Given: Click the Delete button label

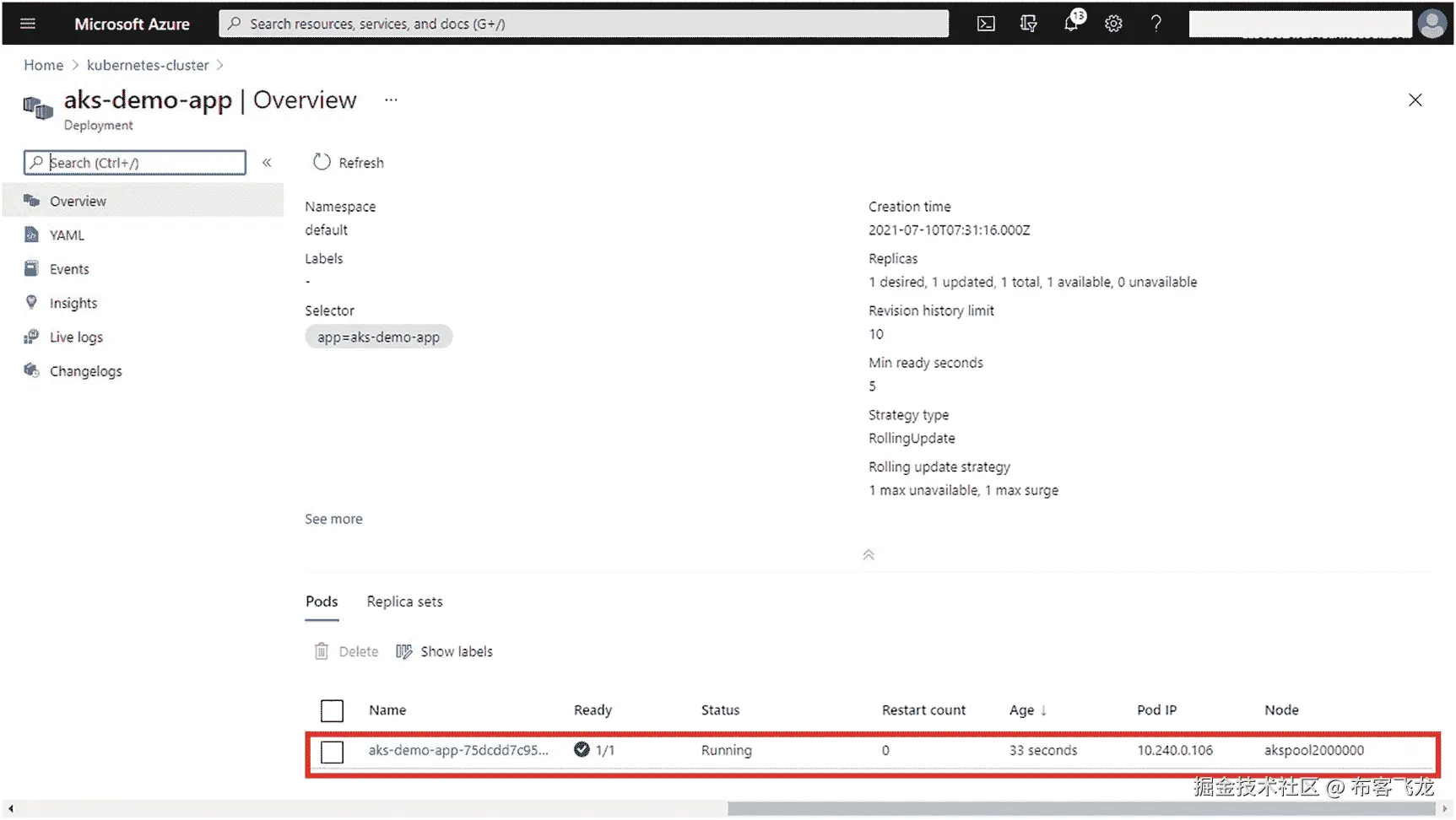Looking at the screenshot, I should 359,651.
